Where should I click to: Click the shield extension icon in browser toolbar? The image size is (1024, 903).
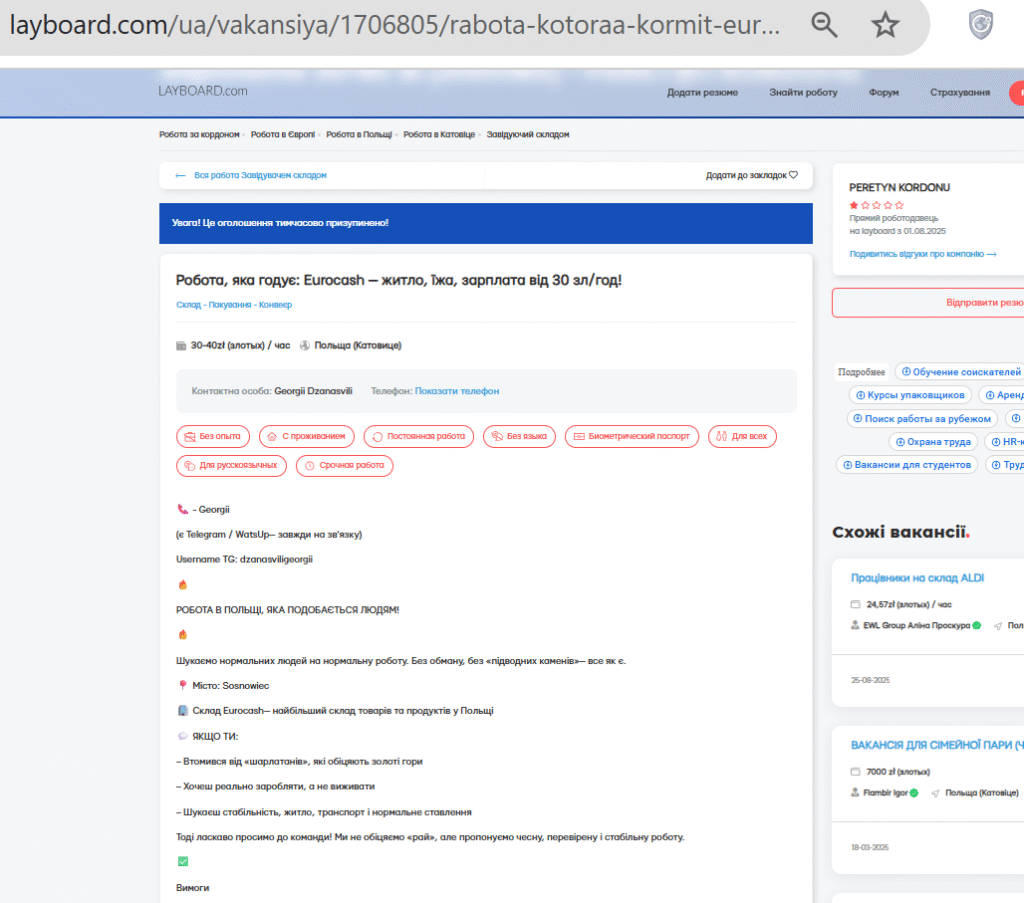click(x=981, y=26)
